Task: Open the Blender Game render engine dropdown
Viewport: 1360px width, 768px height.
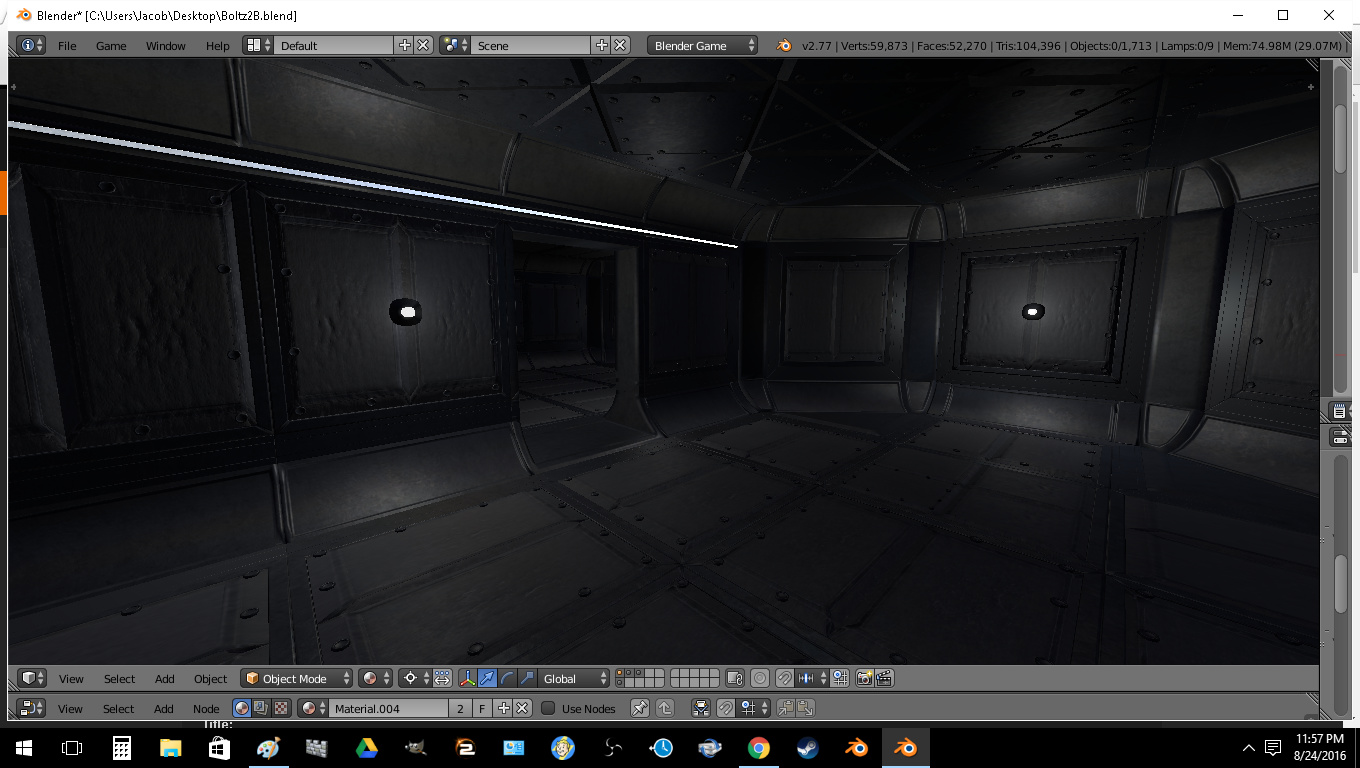Action: pyautogui.click(x=703, y=45)
